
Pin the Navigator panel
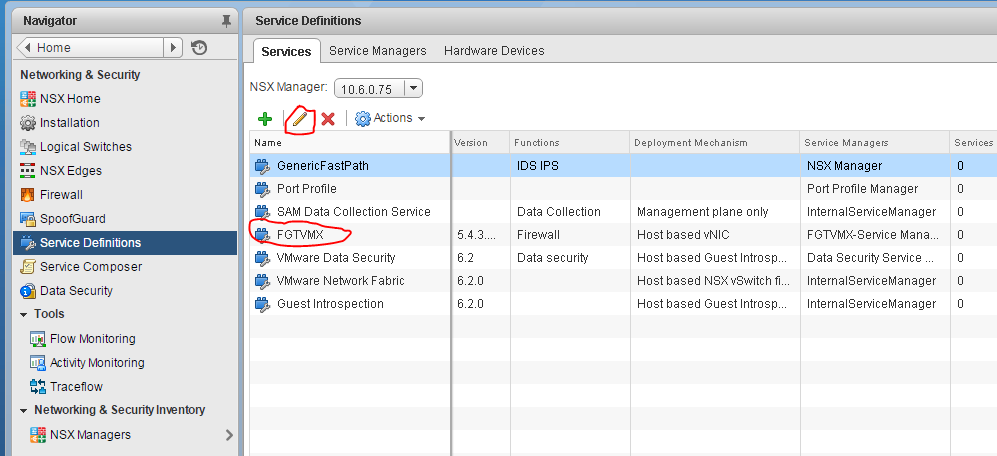[x=226, y=21]
